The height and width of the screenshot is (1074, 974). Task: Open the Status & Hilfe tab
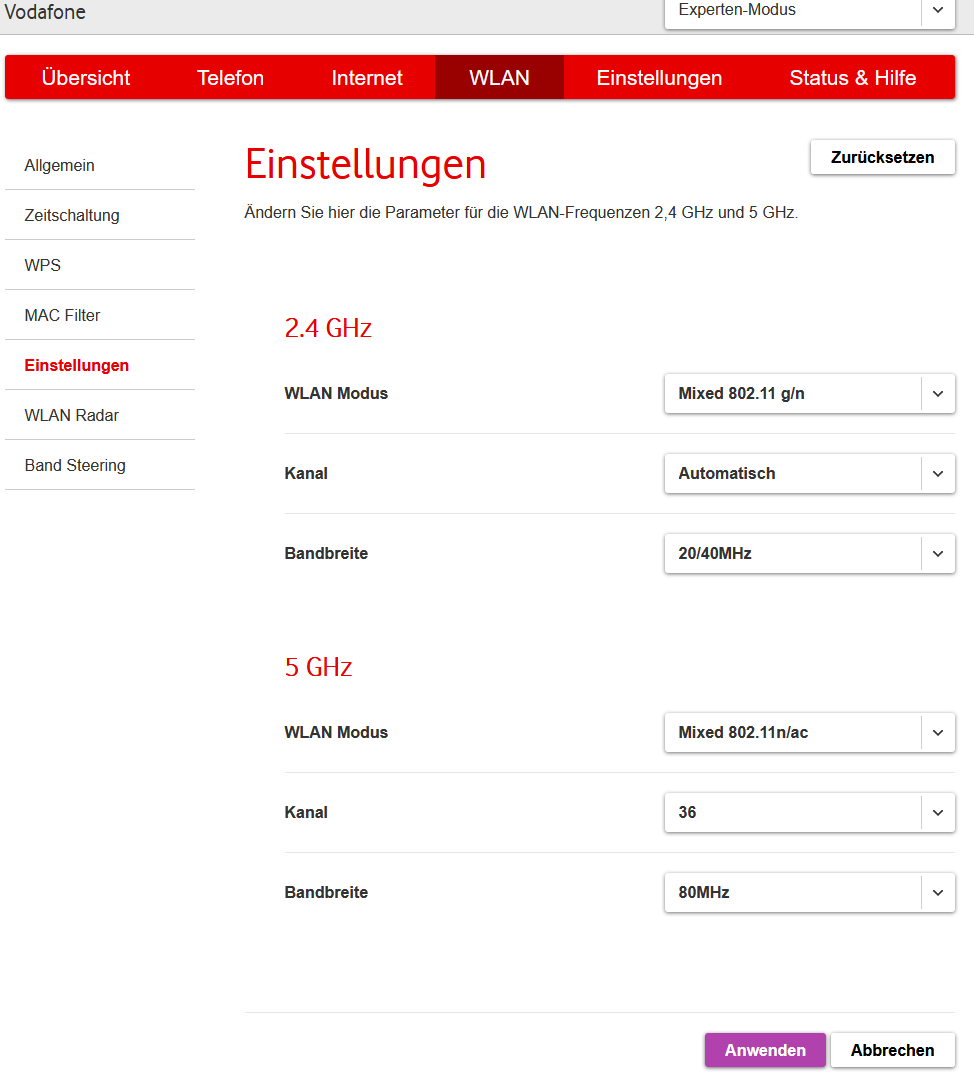click(853, 77)
